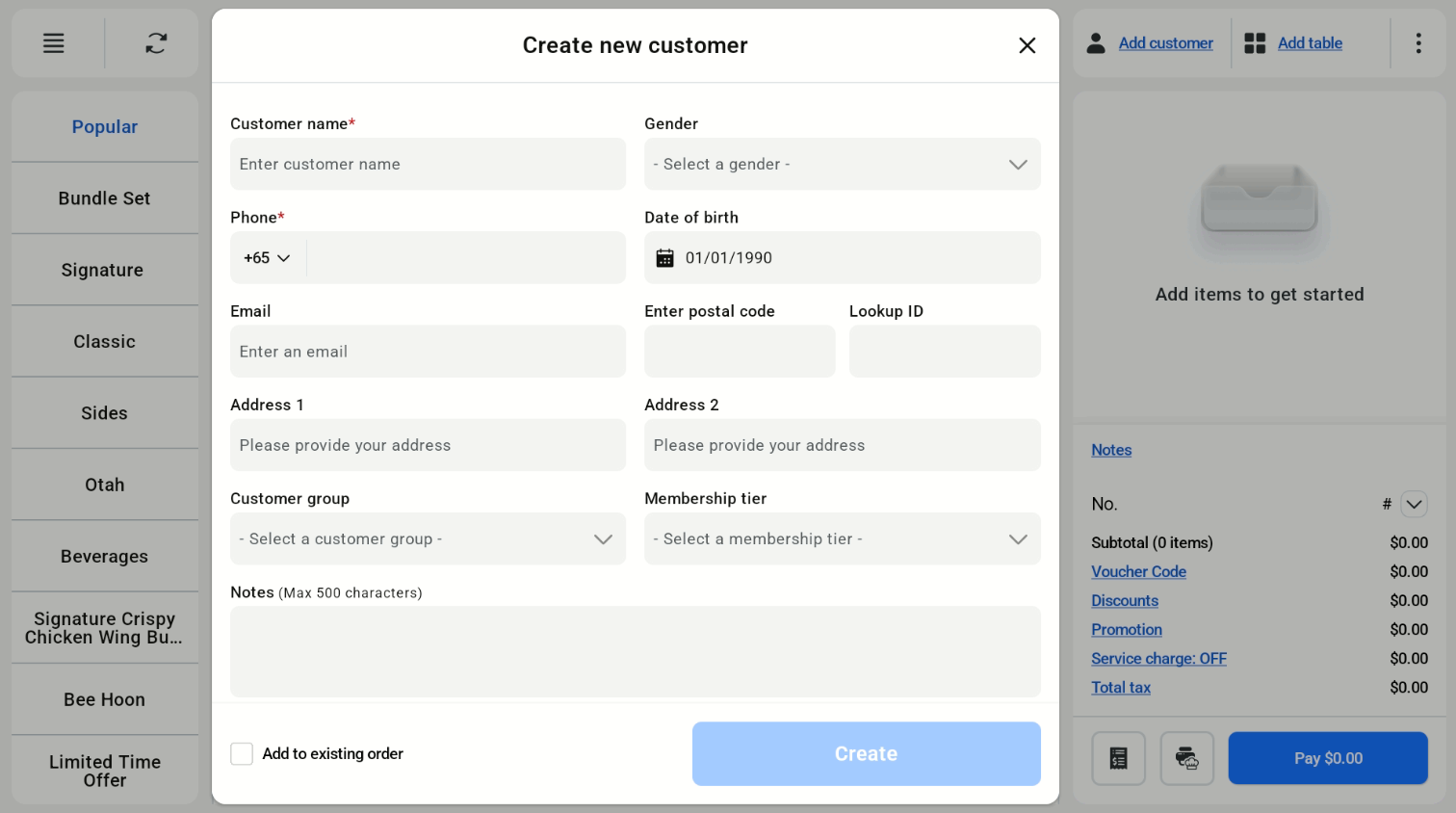Open the Classic category
1456x813 pixels.
point(105,342)
